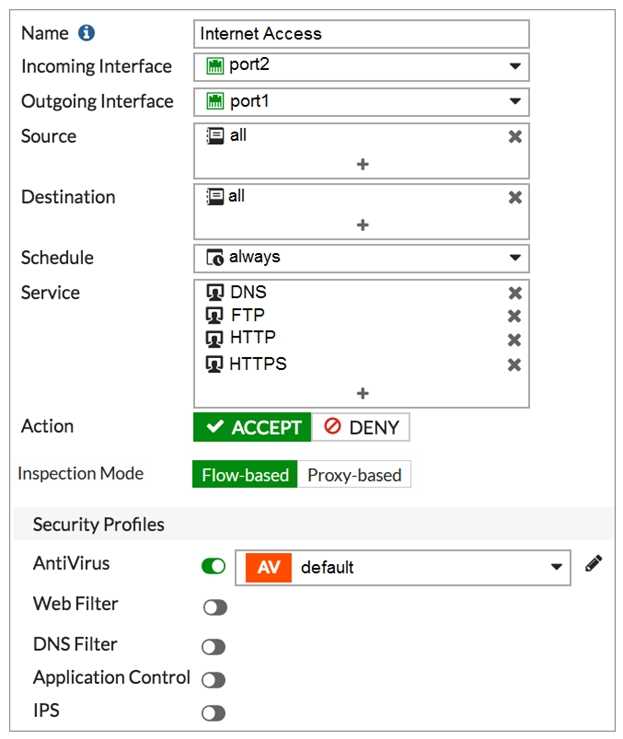Disable the AntiVirus toggle

click(x=213, y=567)
